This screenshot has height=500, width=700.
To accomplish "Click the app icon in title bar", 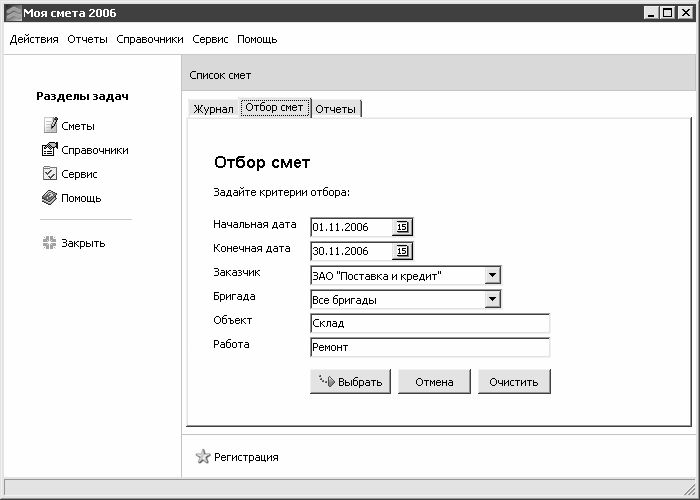I will 12,12.
